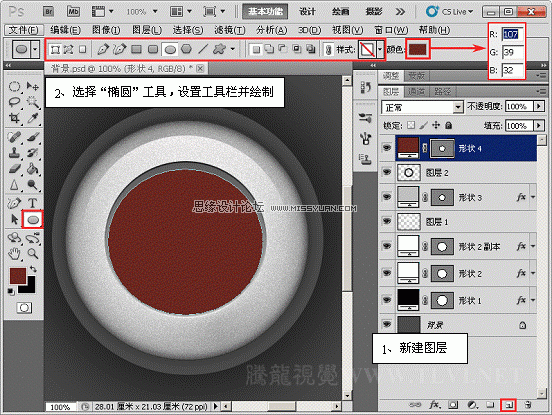
Task: Click the Line shape option
Action: coord(203,49)
